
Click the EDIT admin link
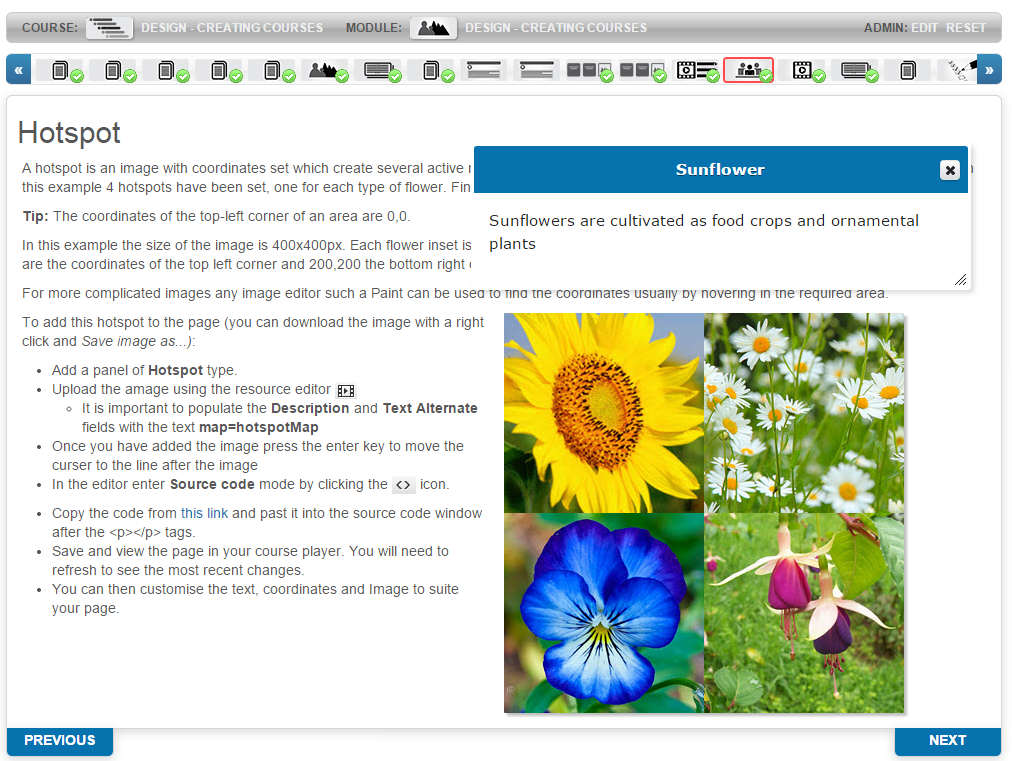924,28
